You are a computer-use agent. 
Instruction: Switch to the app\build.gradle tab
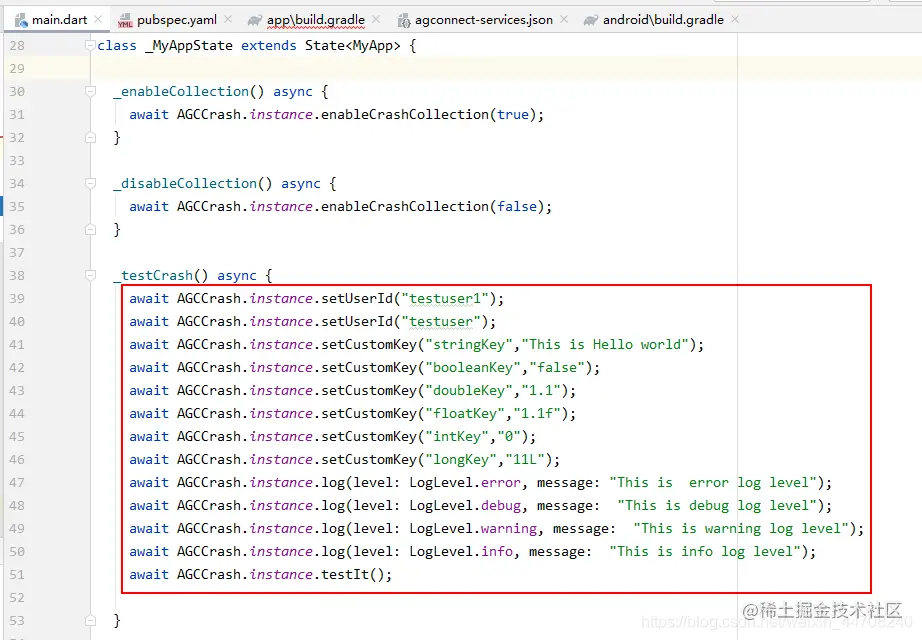316,20
